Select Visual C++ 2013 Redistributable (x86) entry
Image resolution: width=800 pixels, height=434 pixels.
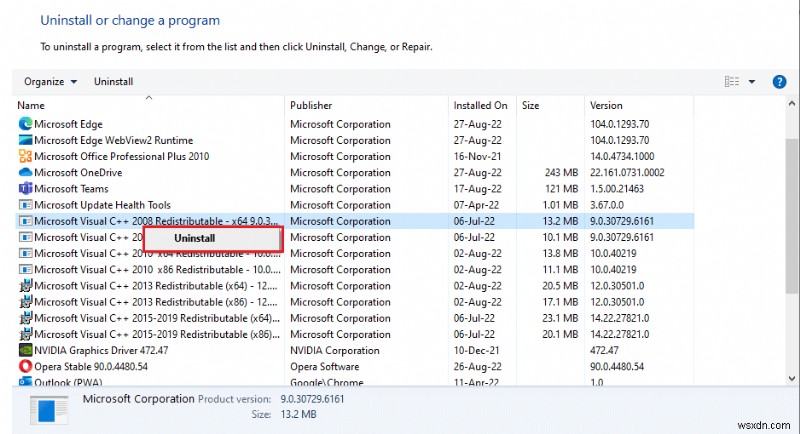pyautogui.click(x=156, y=302)
